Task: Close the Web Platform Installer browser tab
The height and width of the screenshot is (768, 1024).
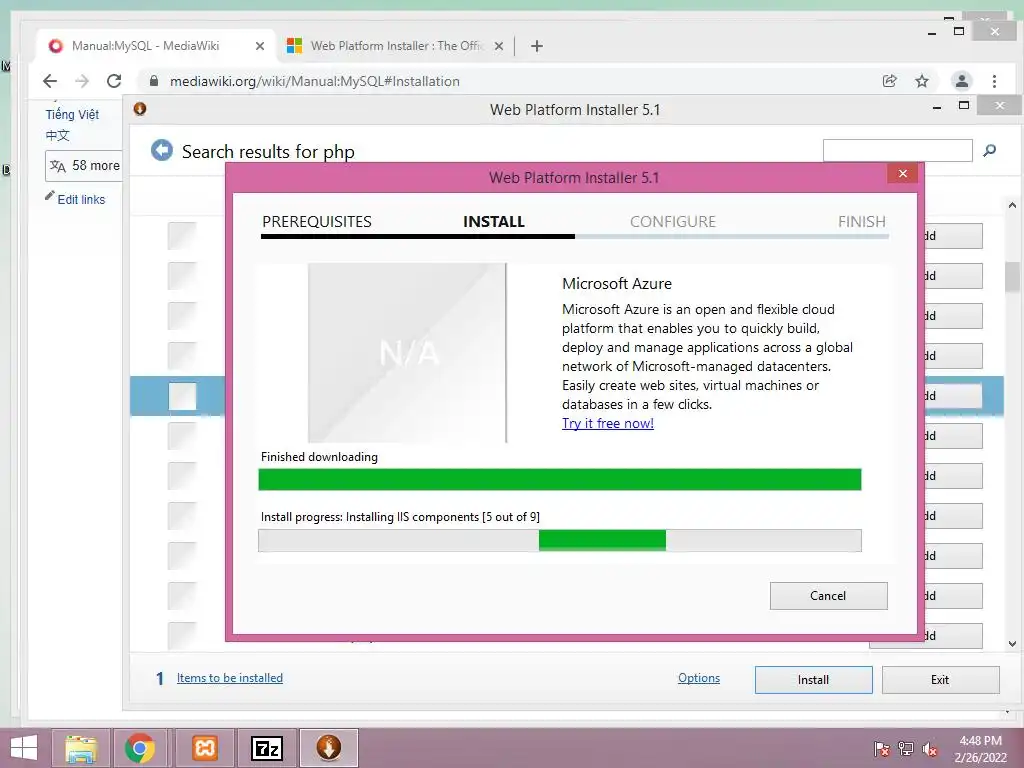Action: click(498, 46)
